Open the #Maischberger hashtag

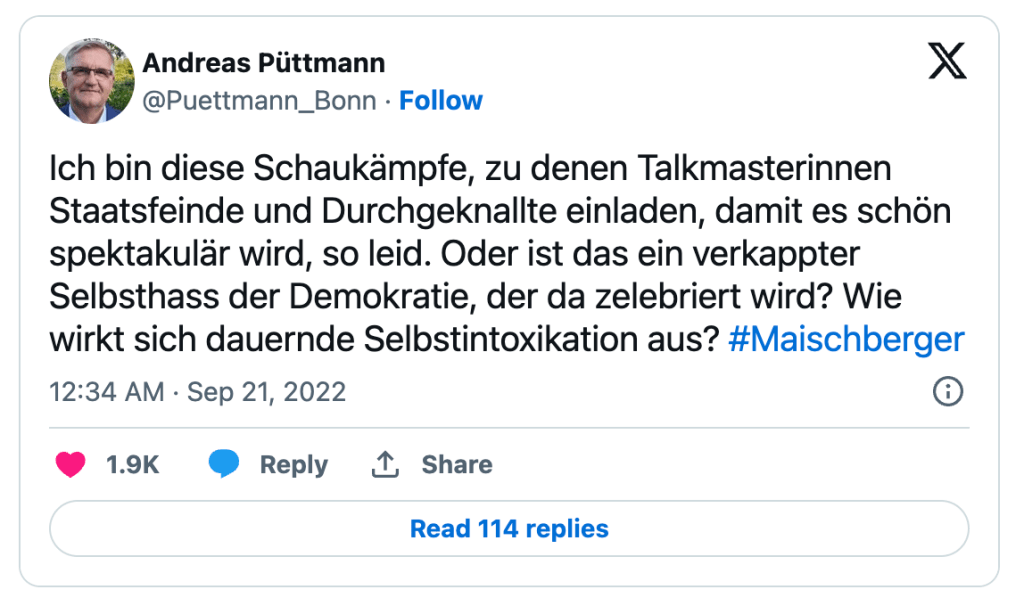click(x=846, y=340)
